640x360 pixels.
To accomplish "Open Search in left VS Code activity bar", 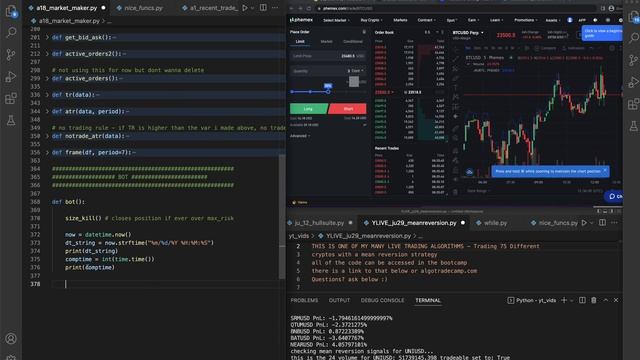I will [11, 32].
